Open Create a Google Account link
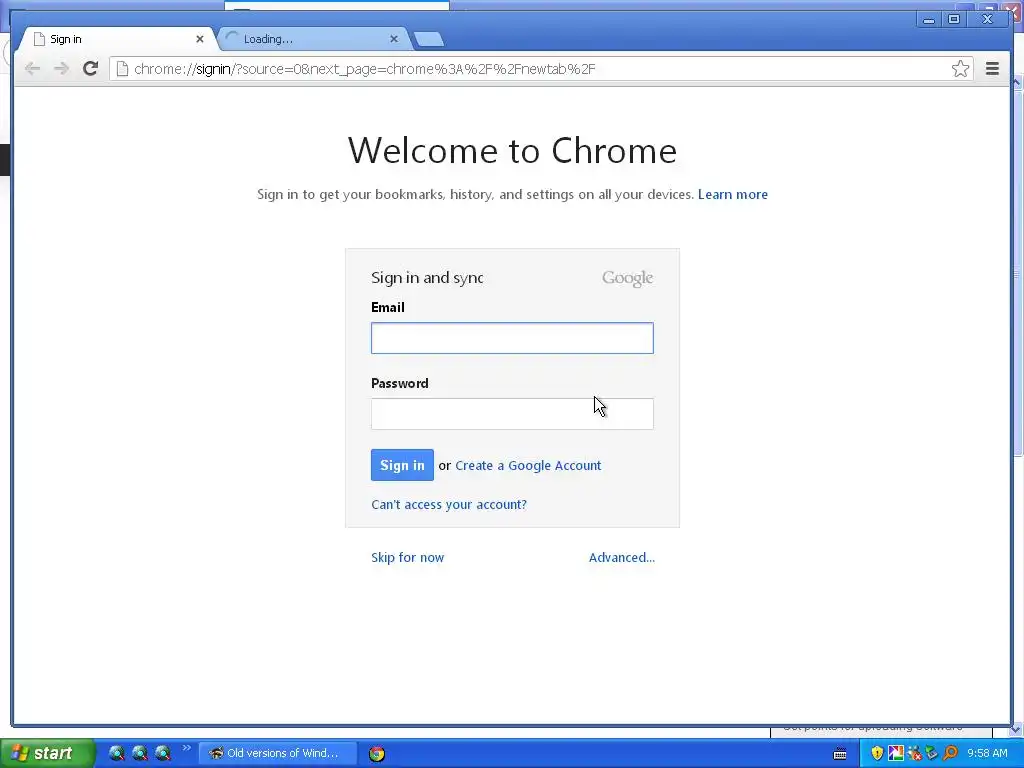1024x768 pixels. click(528, 466)
